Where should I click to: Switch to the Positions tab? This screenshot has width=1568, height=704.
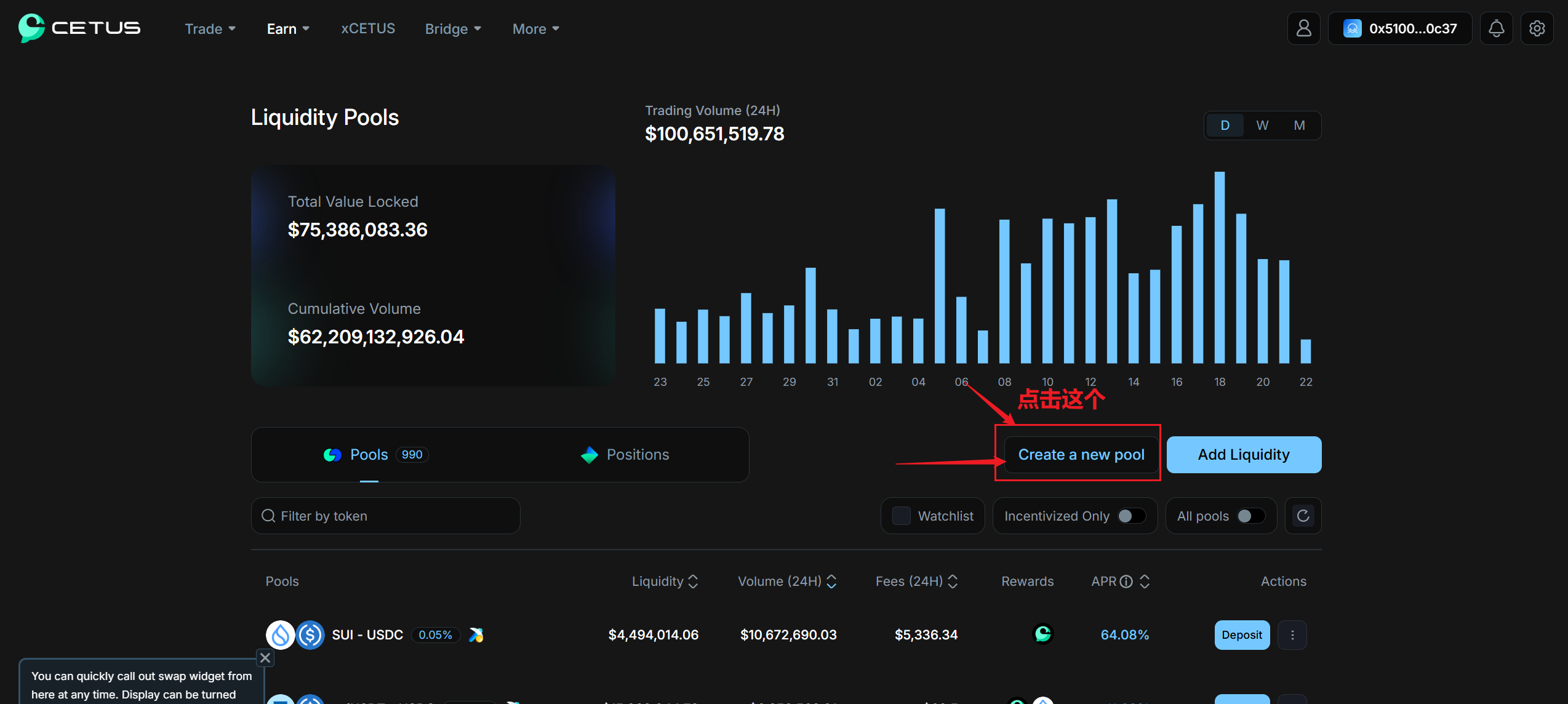coord(625,455)
